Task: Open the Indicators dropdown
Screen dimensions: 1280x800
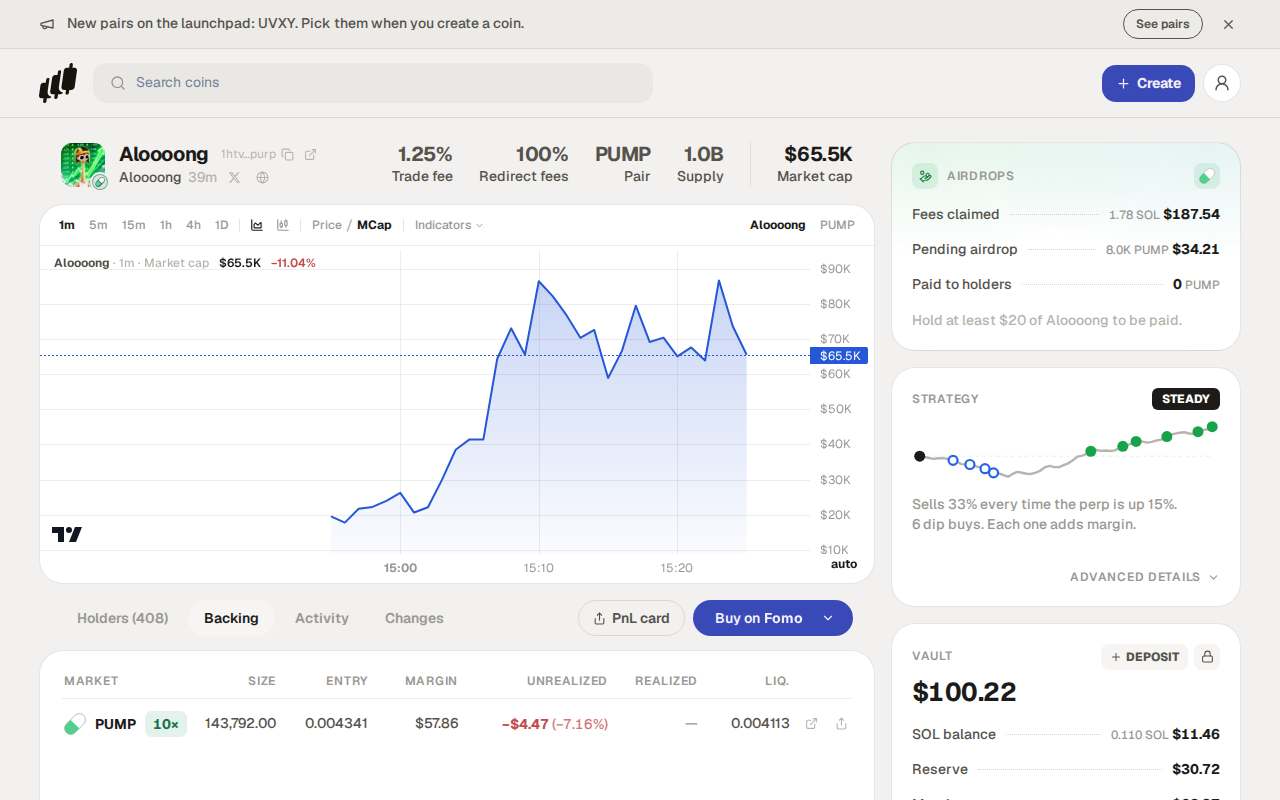Action: pos(449,225)
